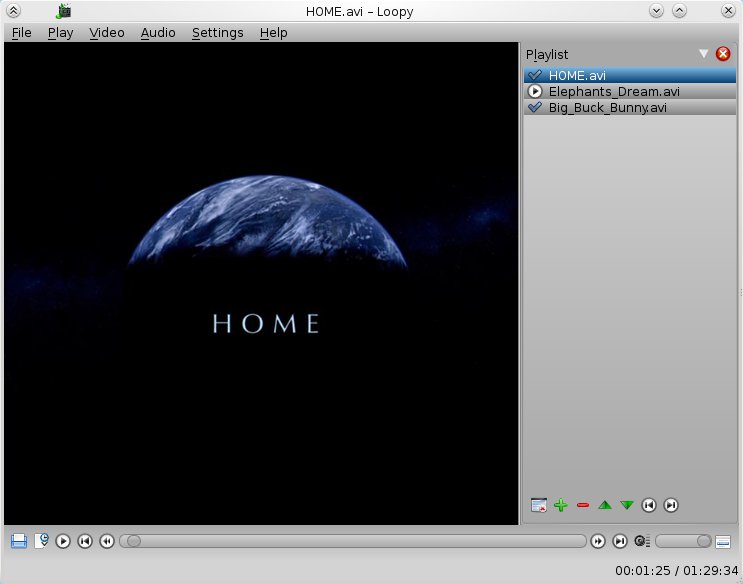743x584 pixels.
Task: Click next-track button in the playlist panel
Action: 671,505
